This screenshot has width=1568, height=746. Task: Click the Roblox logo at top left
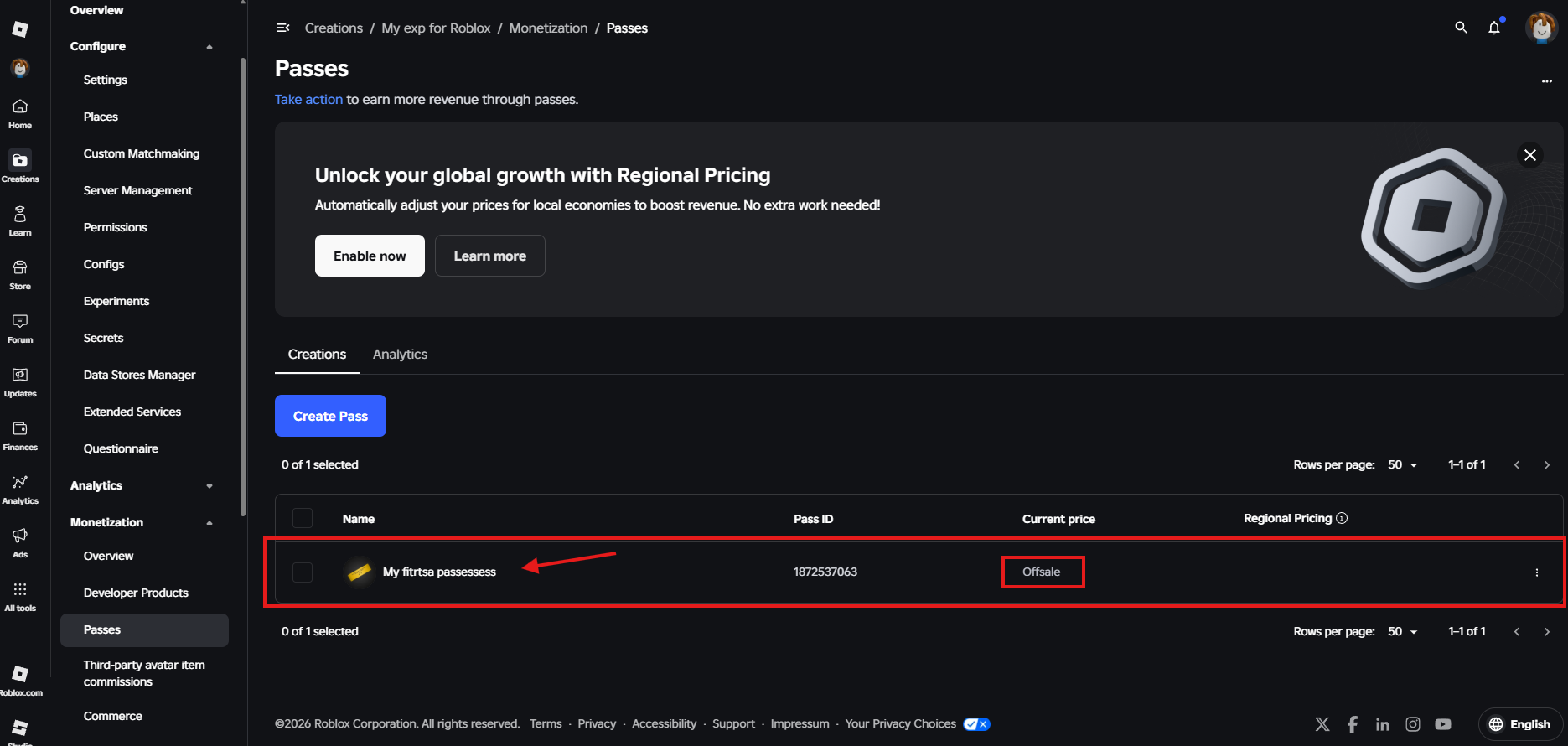20,29
